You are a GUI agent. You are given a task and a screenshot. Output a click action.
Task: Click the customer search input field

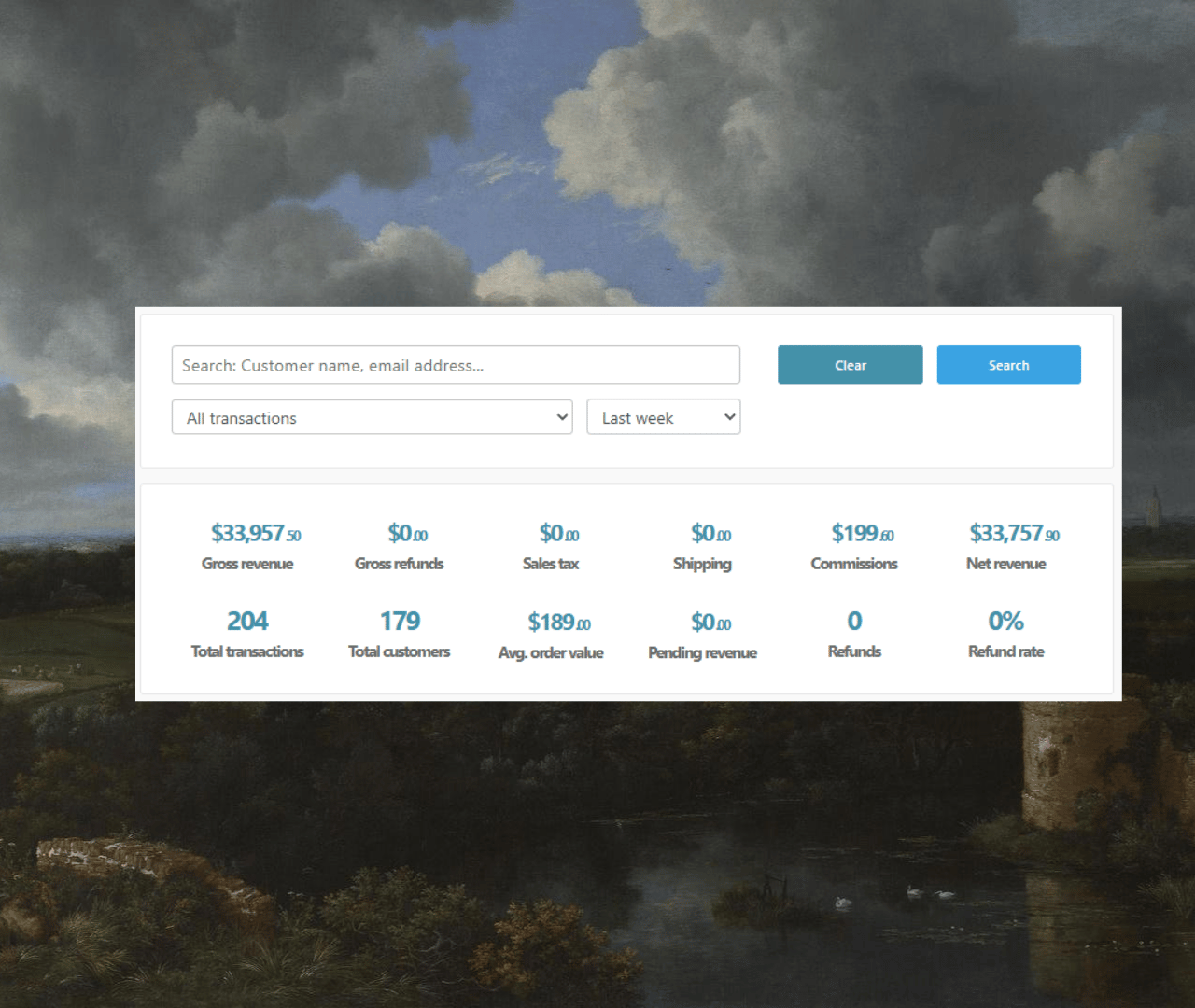click(456, 365)
